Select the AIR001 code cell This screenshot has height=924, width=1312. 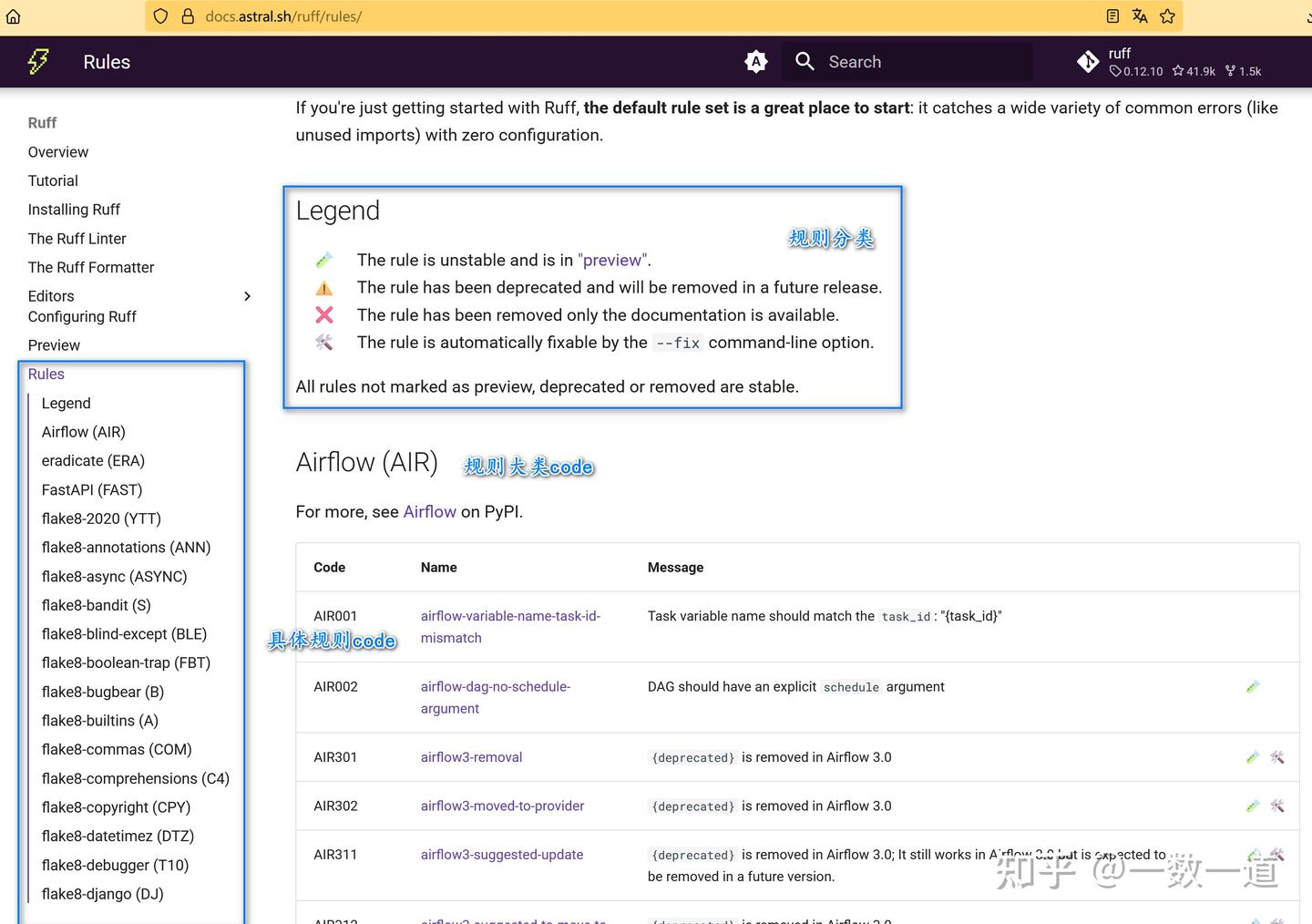(335, 617)
